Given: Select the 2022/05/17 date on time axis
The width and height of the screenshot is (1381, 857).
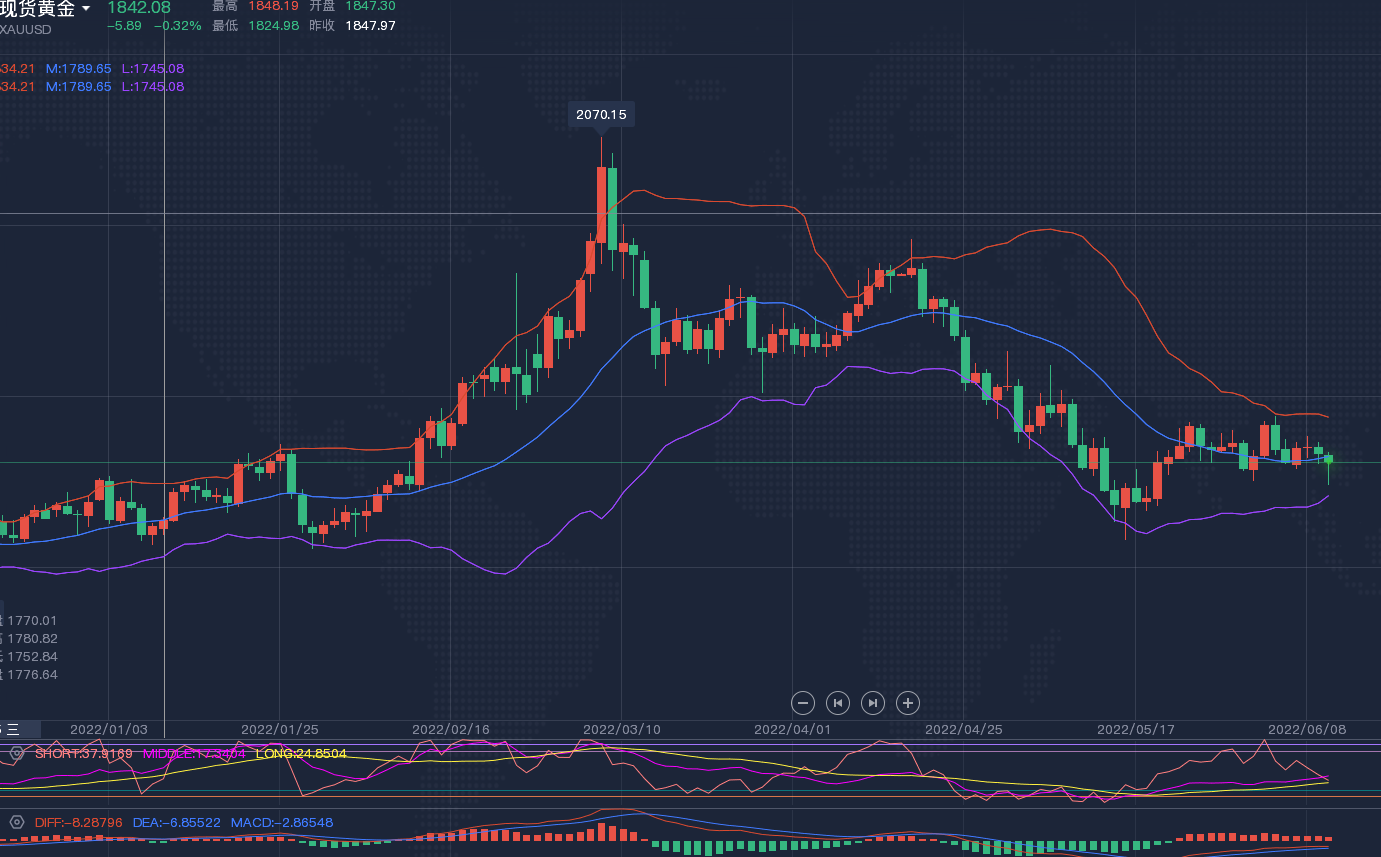Looking at the screenshot, I should pyautogui.click(x=1136, y=729).
